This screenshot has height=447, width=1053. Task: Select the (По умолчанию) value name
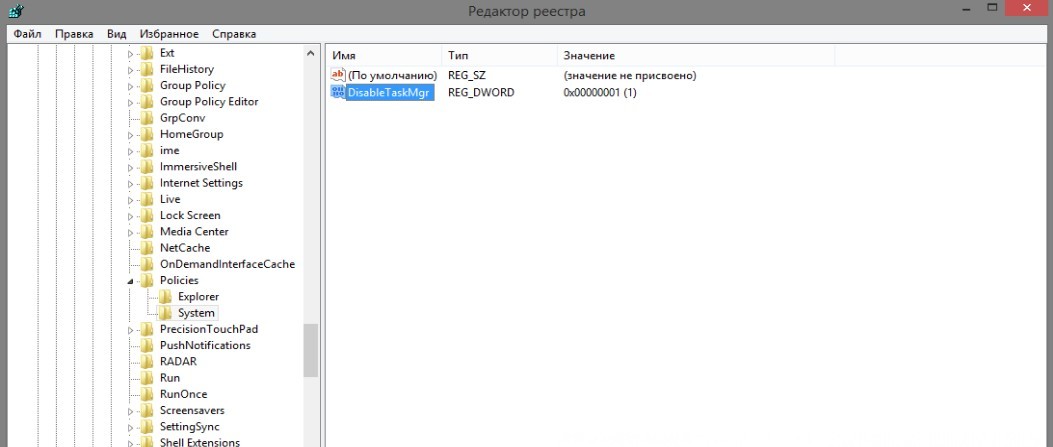point(392,76)
